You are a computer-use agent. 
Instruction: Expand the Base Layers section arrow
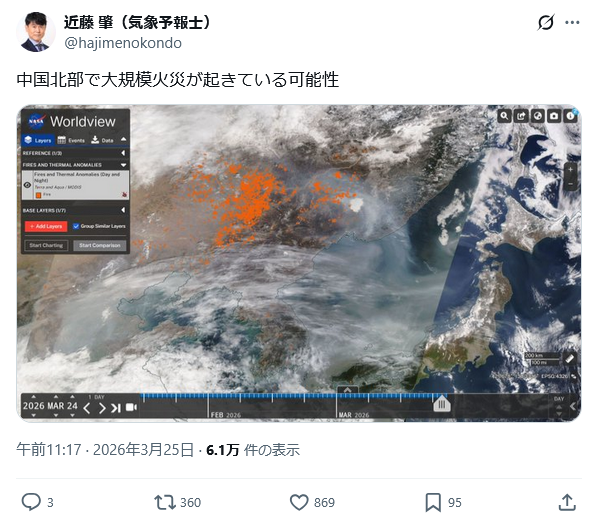(123, 210)
